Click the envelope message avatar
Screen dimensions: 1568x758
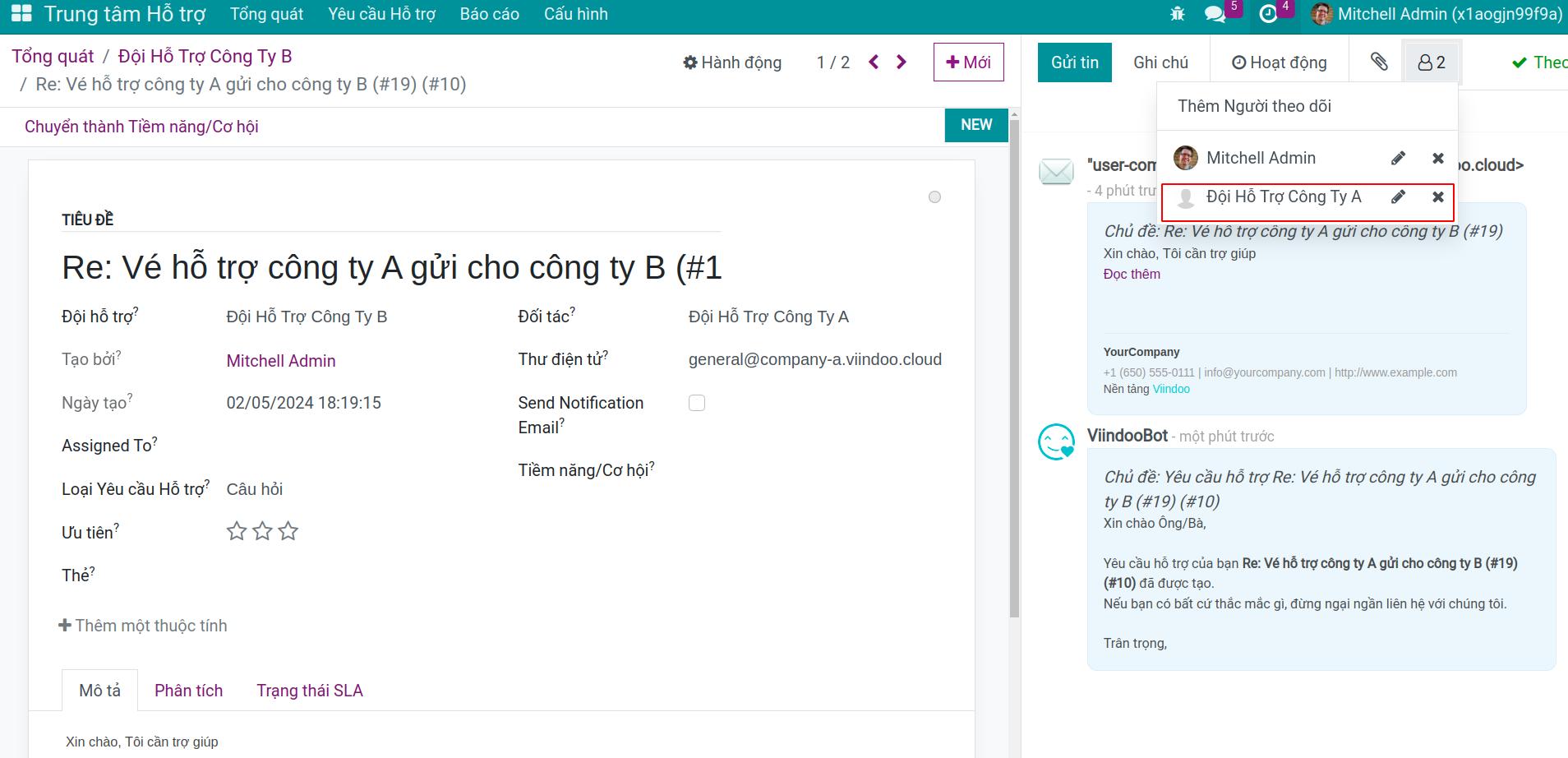1056,171
